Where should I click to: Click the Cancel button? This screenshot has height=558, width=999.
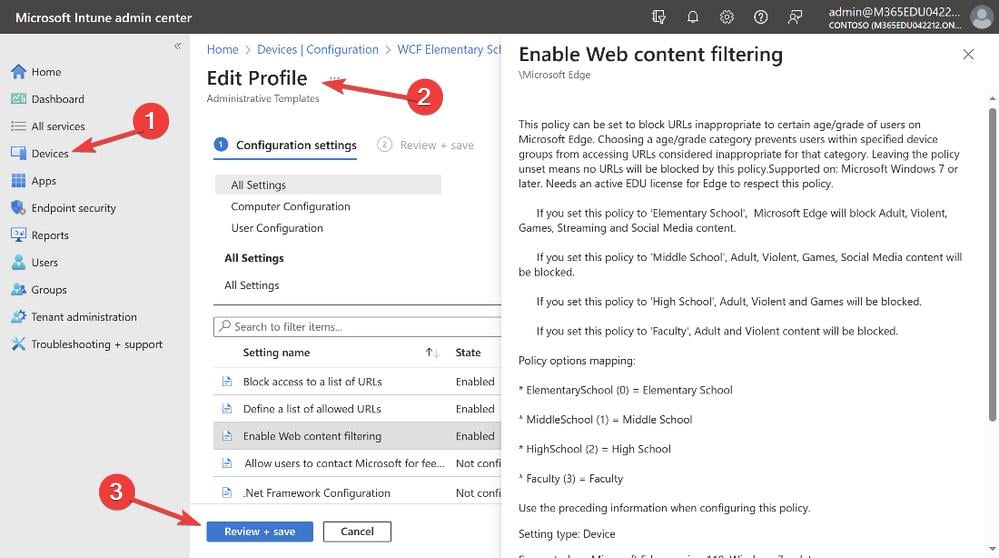357,531
